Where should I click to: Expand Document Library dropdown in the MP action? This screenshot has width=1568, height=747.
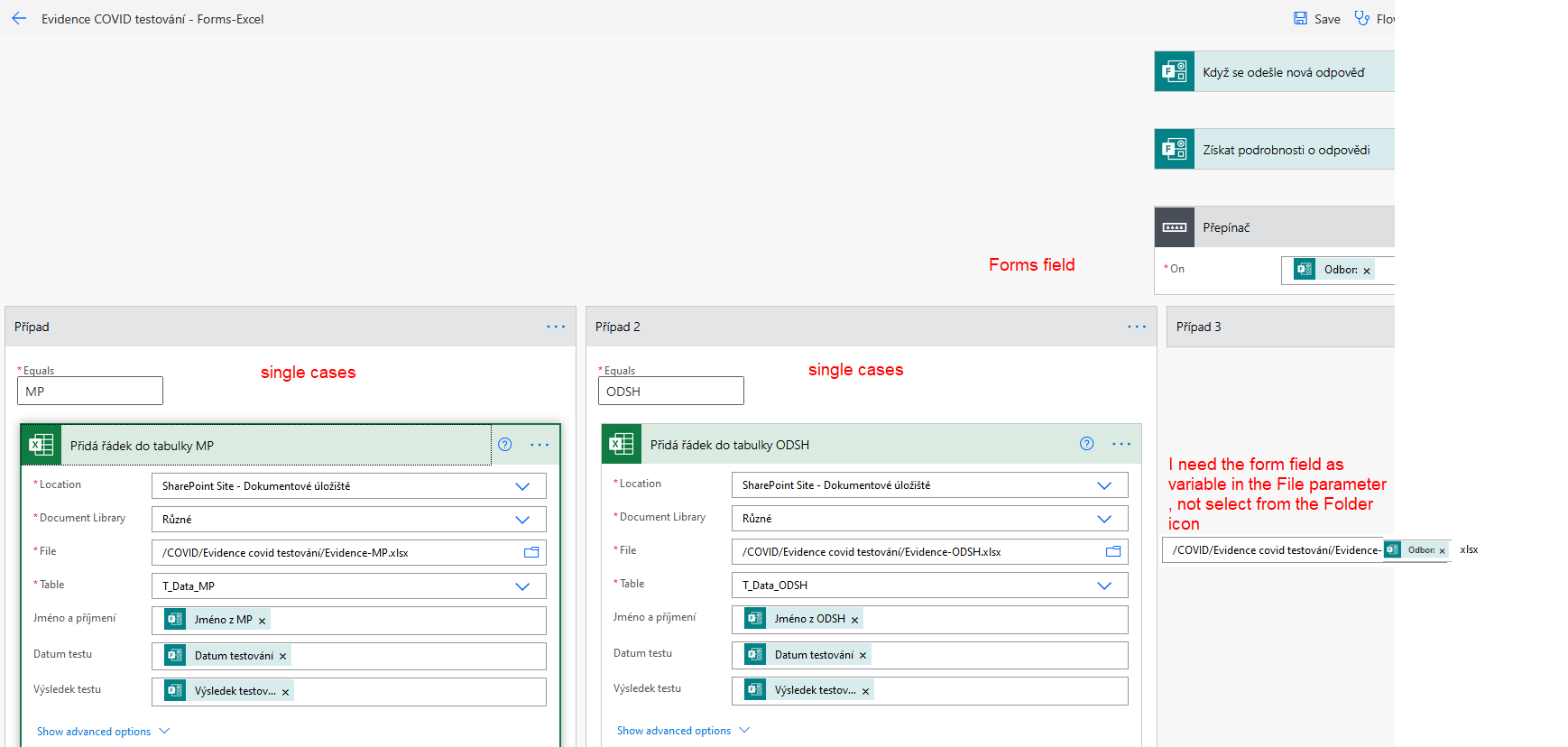[x=522, y=520]
